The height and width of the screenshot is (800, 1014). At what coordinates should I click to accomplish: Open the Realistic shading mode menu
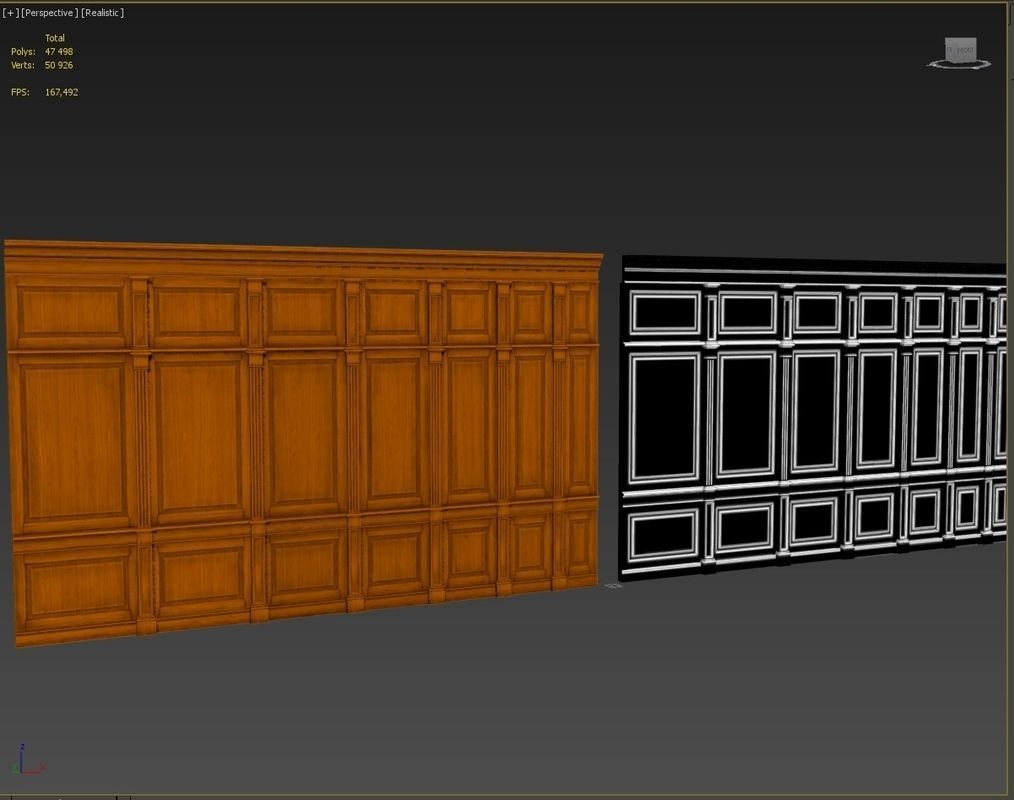click(102, 13)
